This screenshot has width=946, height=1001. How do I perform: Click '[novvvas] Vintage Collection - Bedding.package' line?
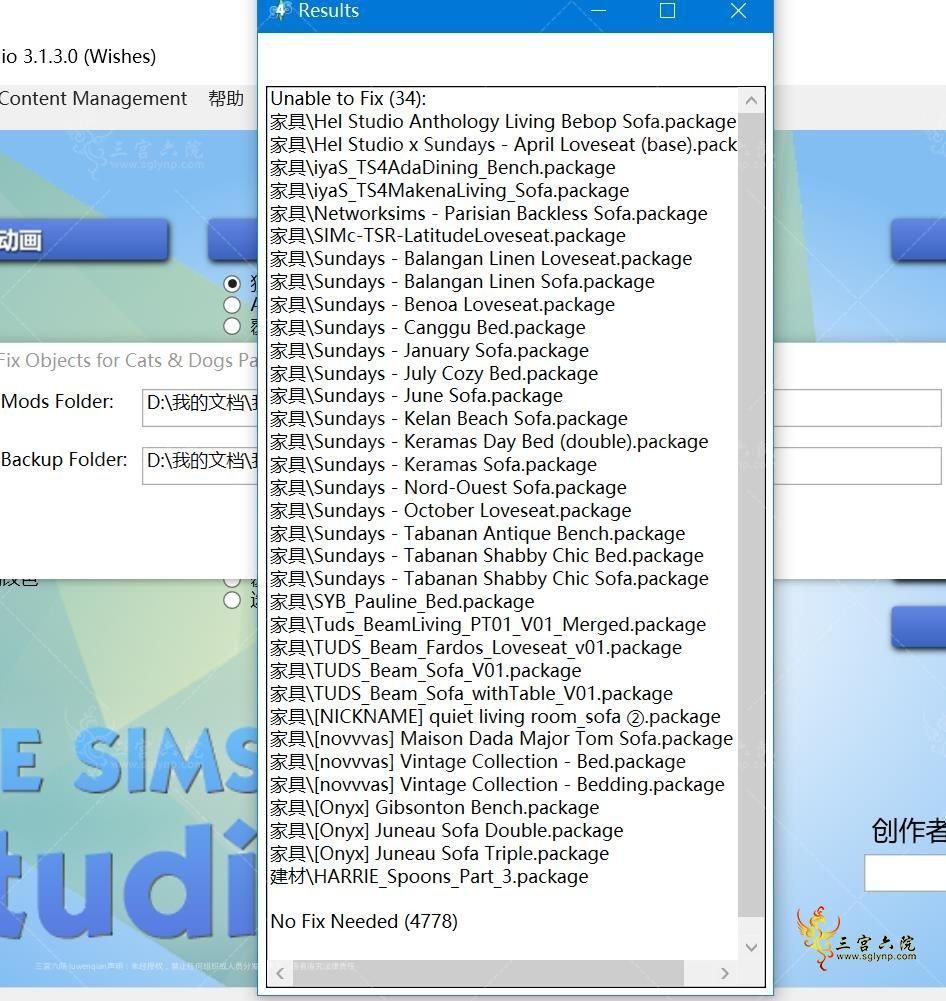[497, 785]
